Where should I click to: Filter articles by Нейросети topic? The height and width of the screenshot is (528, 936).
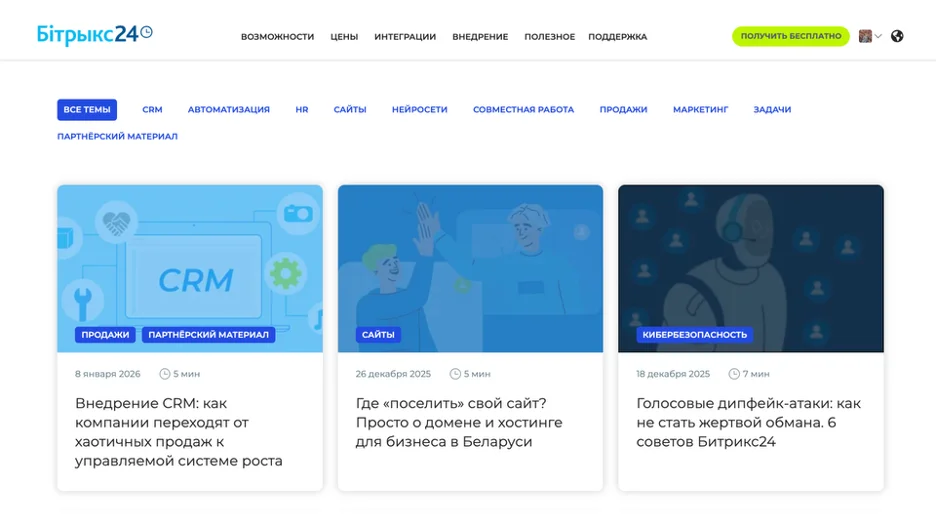420,110
